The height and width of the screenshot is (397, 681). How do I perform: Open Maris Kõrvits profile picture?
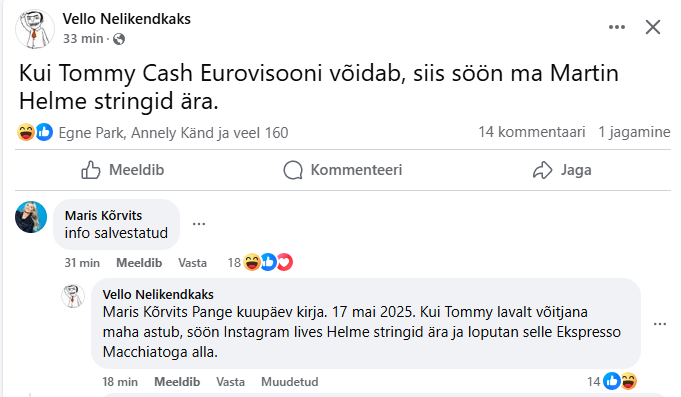[31, 217]
